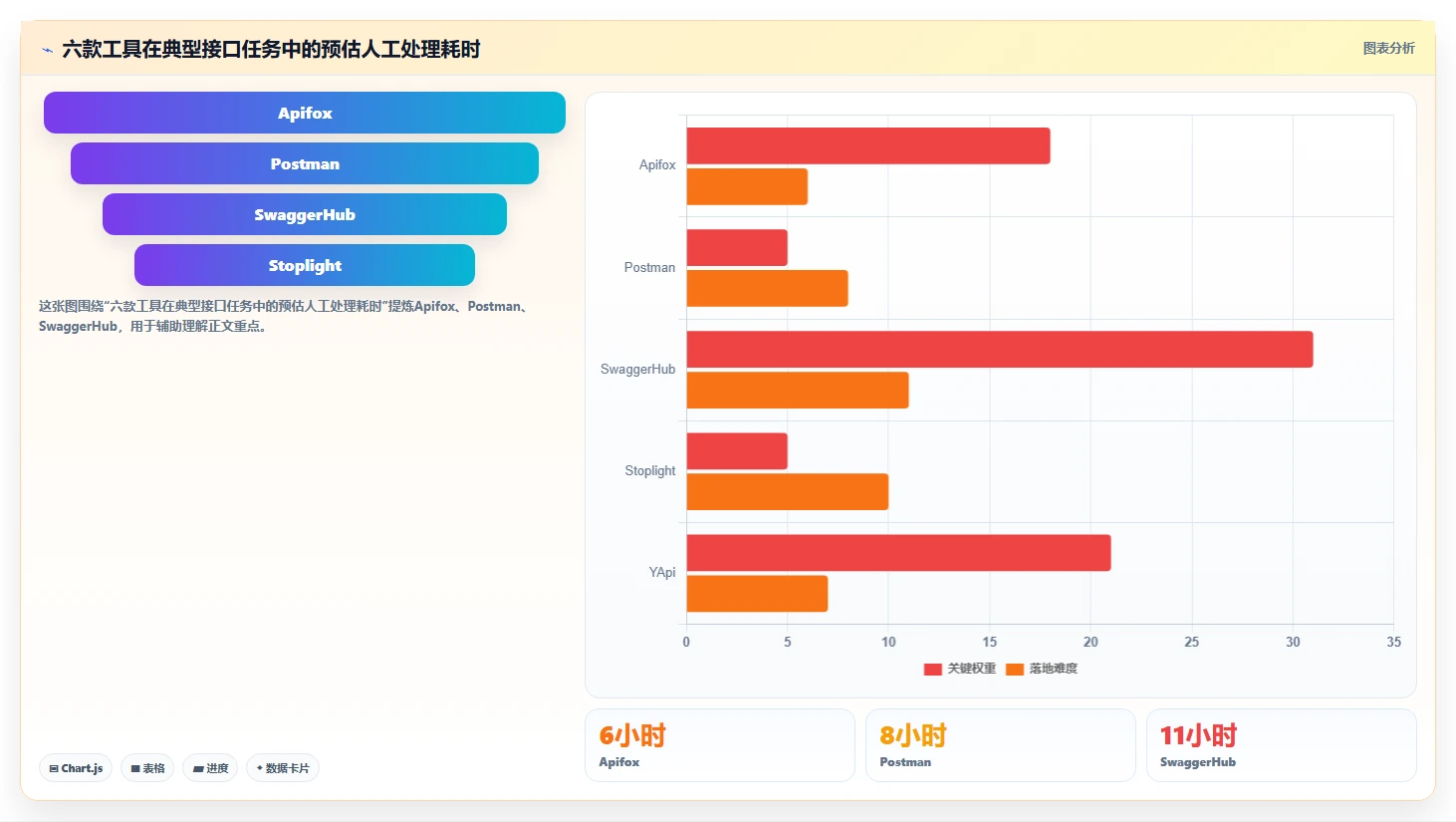The width and height of the screenshot is (1456, 822).
Task: Click the x-axis tick value 10
Action: tap(888, 642)
